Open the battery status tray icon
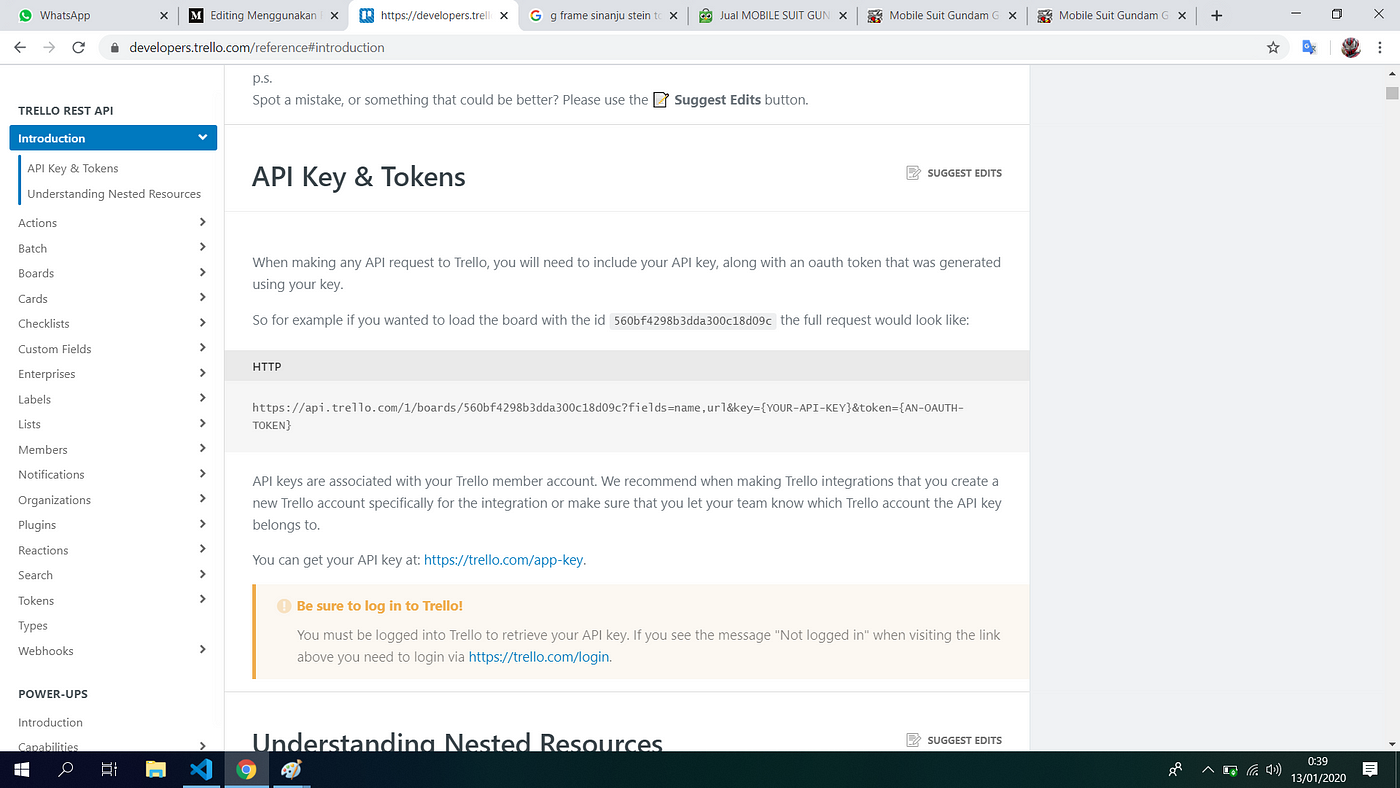1400x788 pixels. coord(1229,770)
